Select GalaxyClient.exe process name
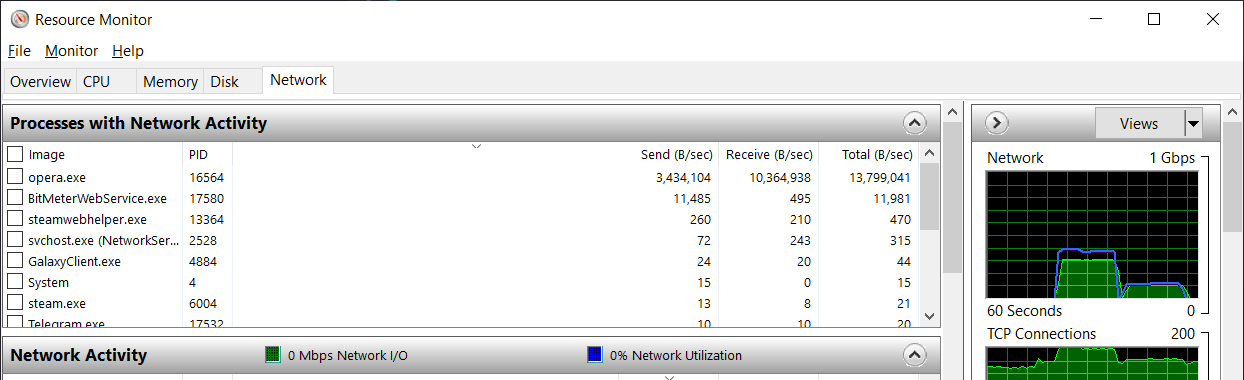The width and height of the screenshot is (1244, 380). (74, 261)
